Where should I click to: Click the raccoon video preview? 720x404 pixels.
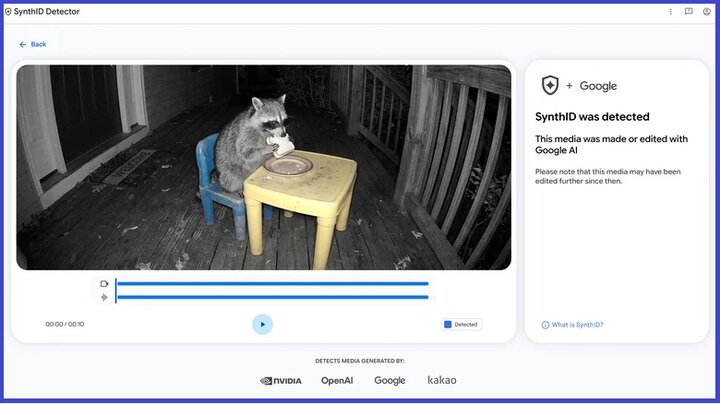264,167
